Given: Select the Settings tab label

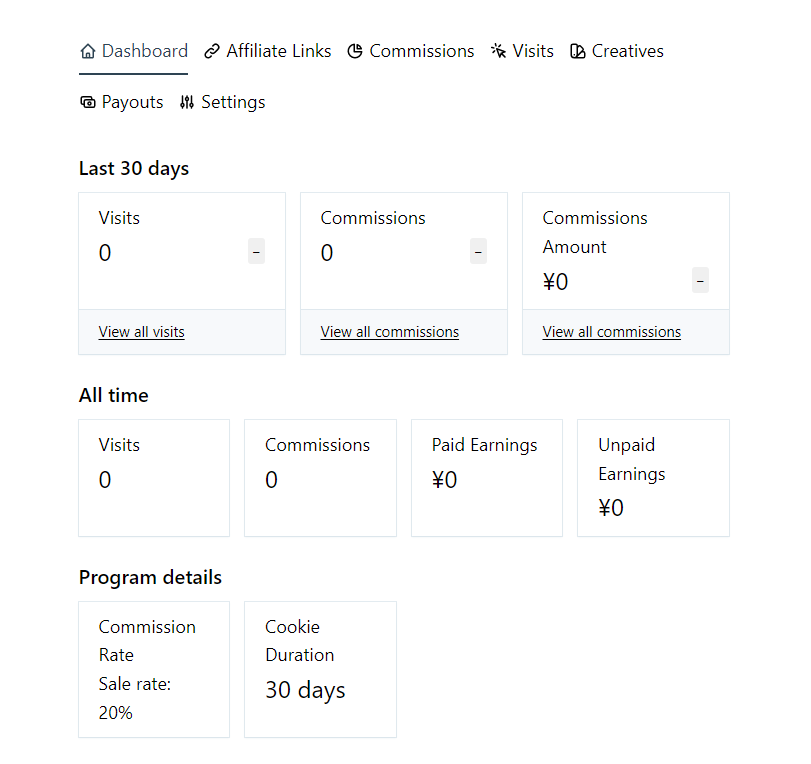Looking at the screenshot, I should pos(233,102).
